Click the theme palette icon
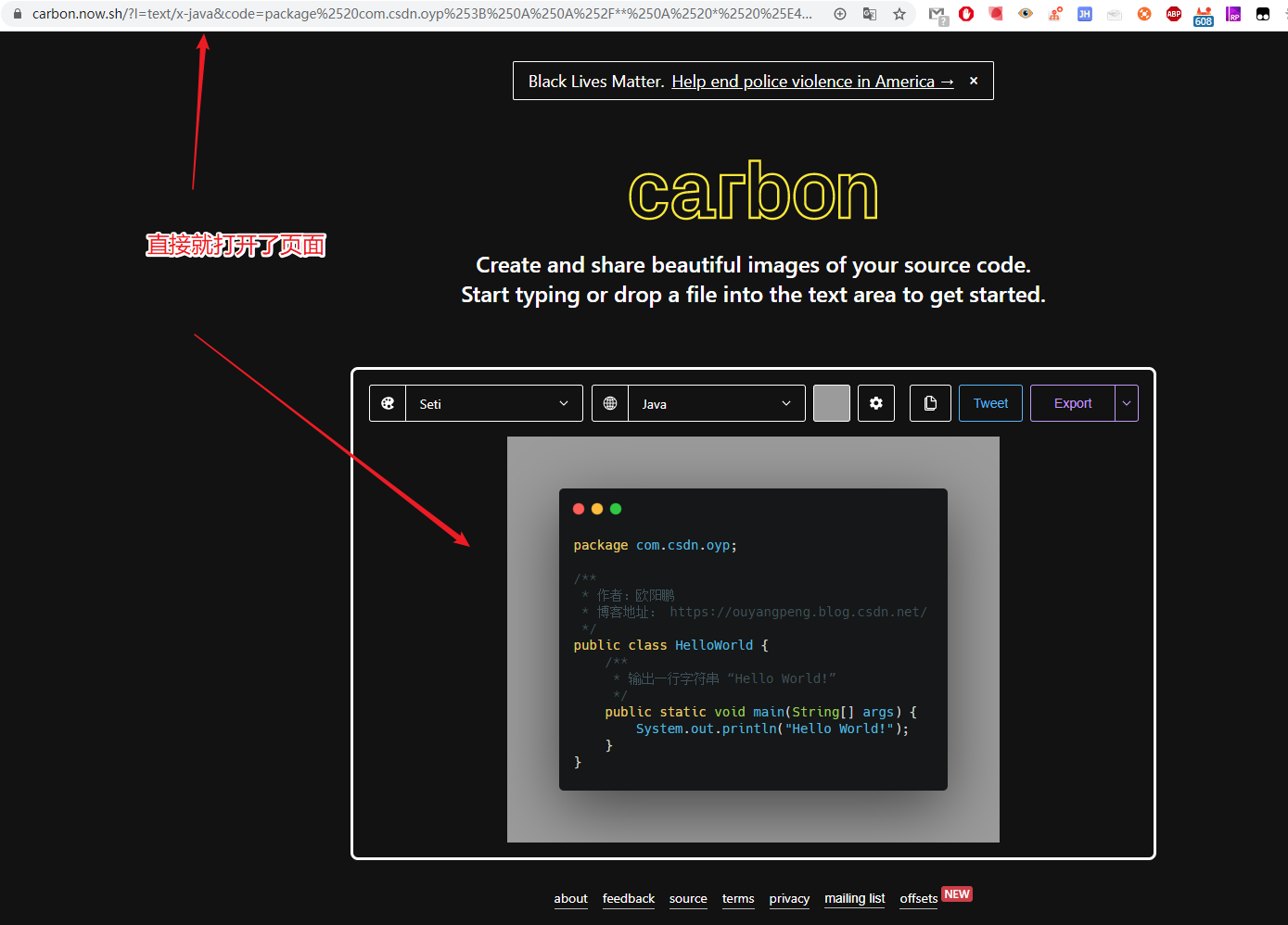Image resolution: width=1288 pixels, height=925 pixels. click(388, 403)
